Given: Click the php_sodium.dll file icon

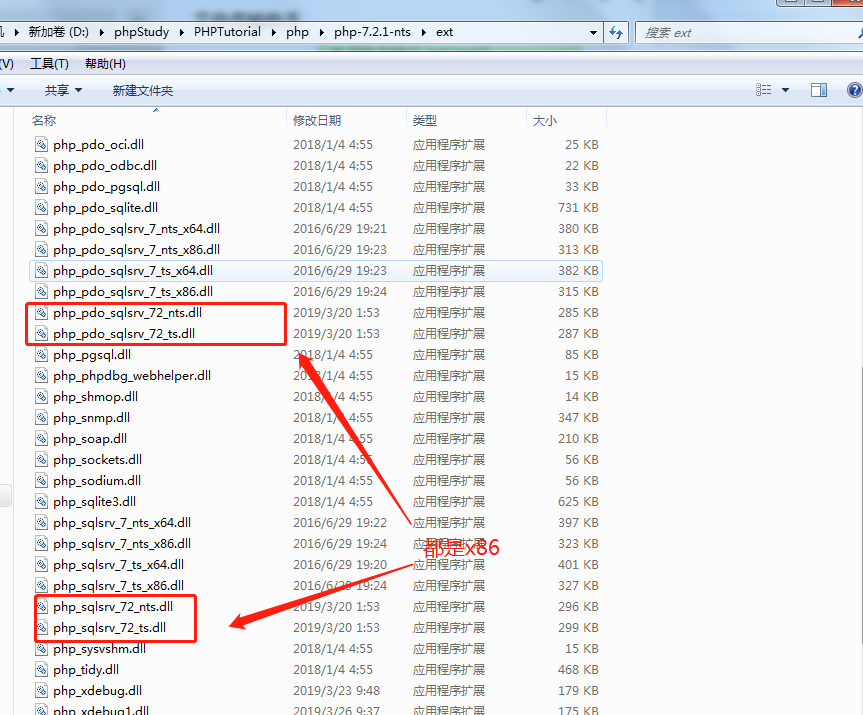Looking at the screenshot, I should [x=41, y=481].
